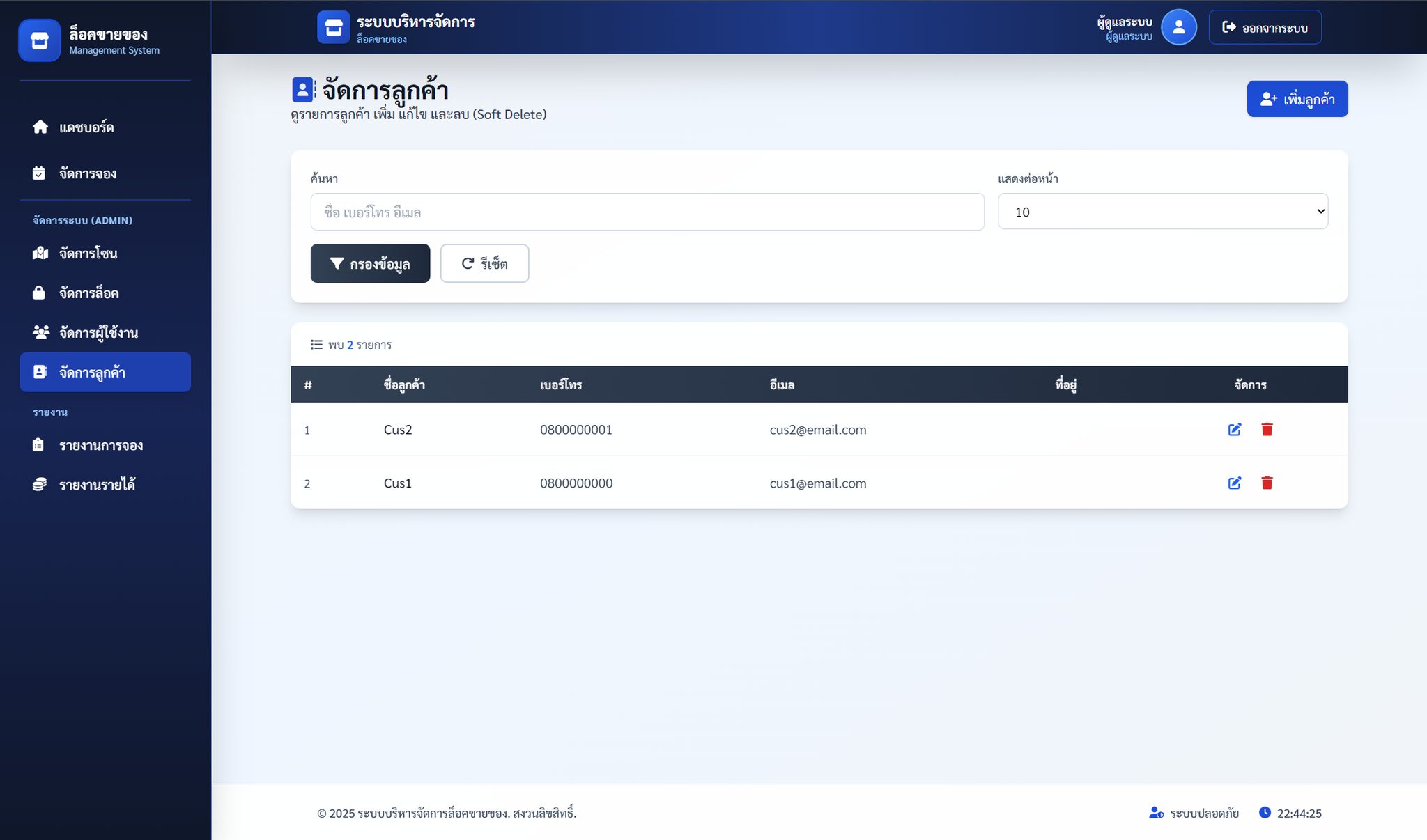This screenshot has height=840, width=1427.
Task: Click the user avatar icon in header
Action: [1178, 27]
